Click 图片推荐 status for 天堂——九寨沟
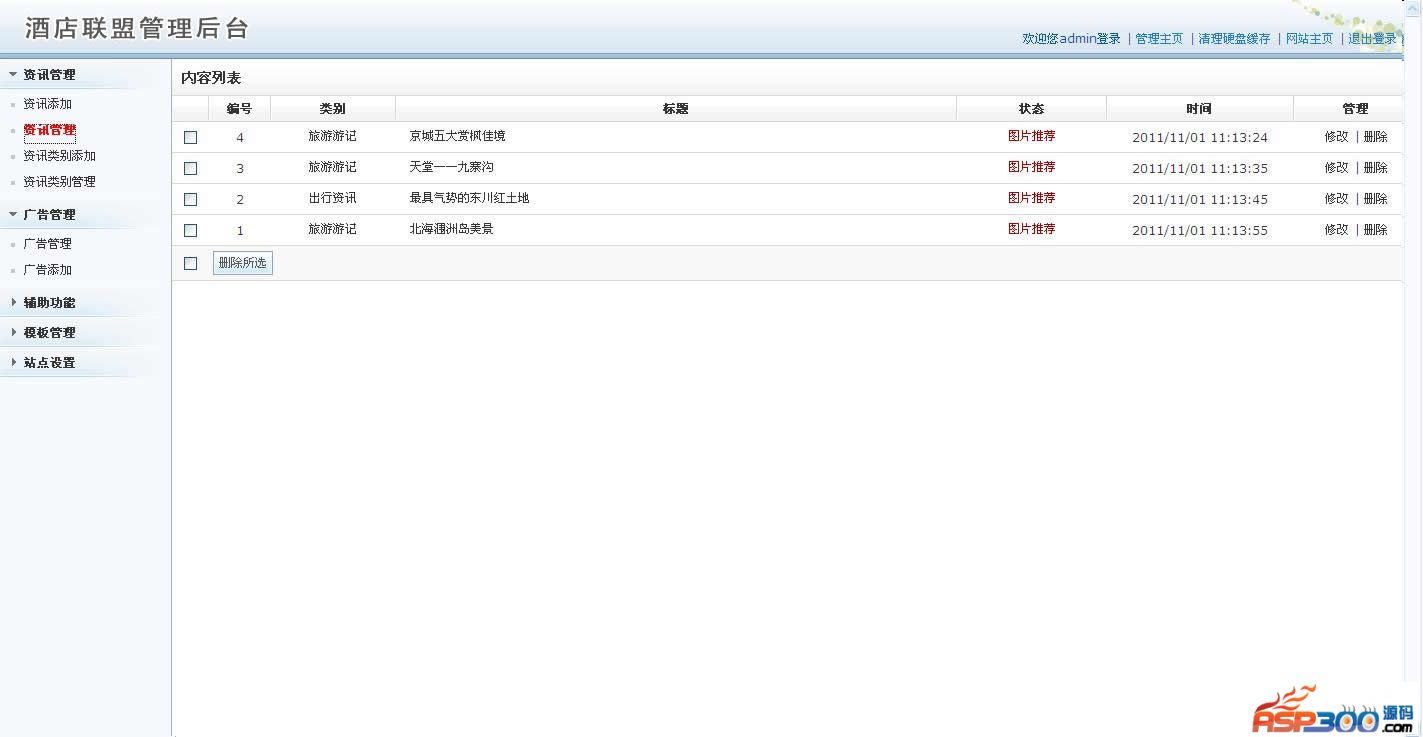 [x=1032, y=167]
